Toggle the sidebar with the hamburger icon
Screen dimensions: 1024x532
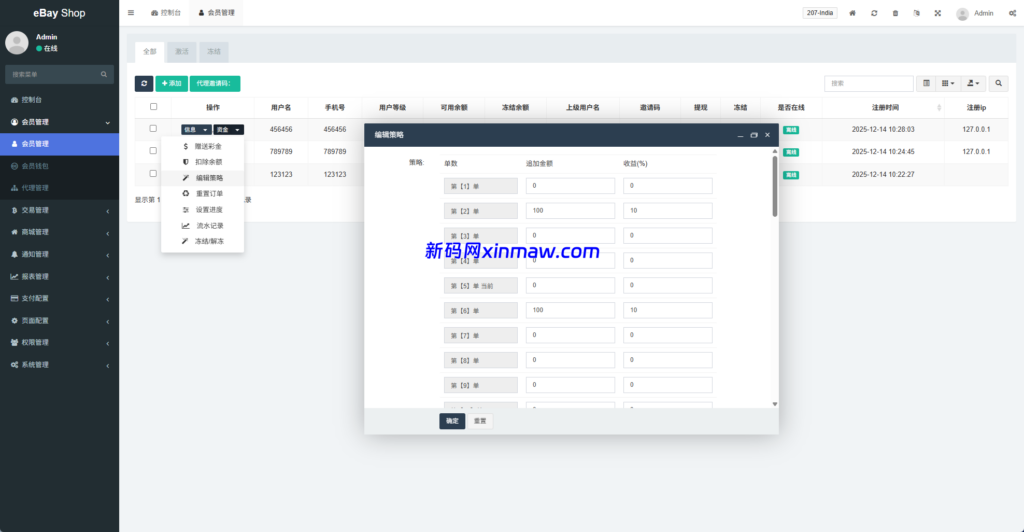tap(131, 12)
